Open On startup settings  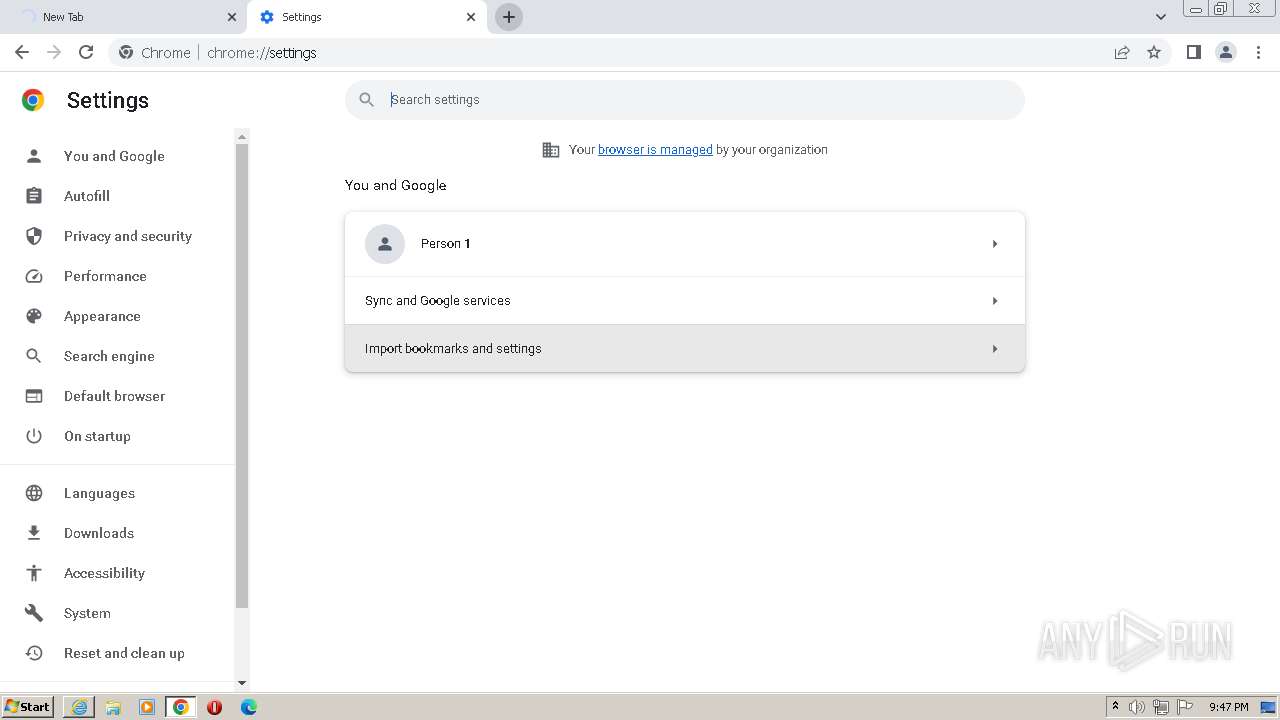click(x=97, y=436)
